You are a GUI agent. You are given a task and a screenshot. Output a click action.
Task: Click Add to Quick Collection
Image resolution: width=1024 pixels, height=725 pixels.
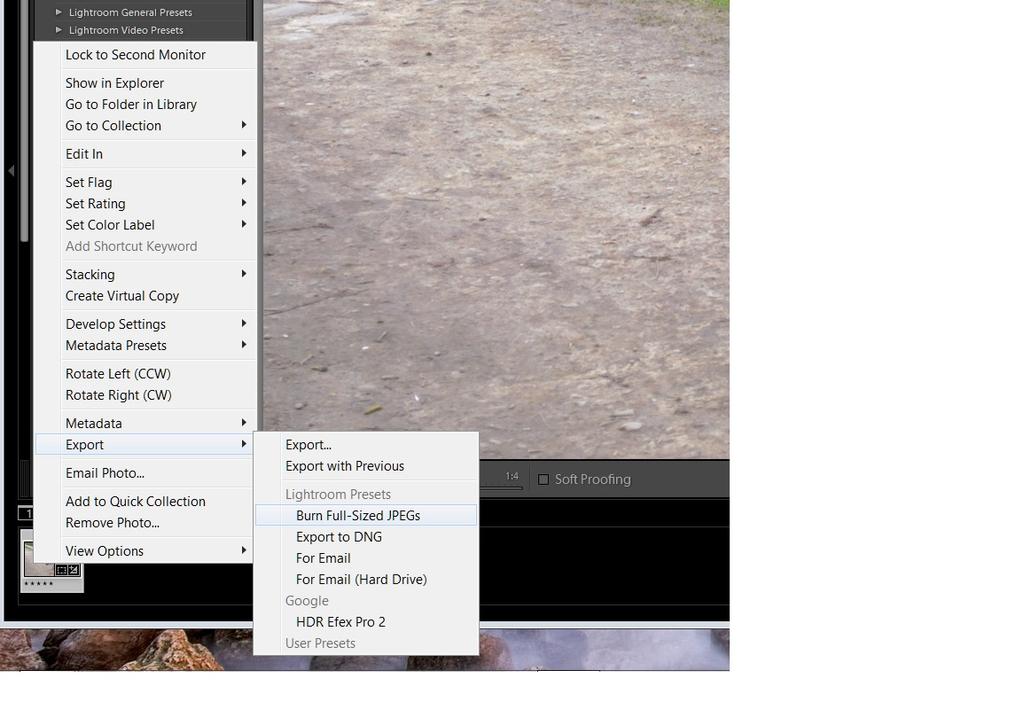(135, 502)
